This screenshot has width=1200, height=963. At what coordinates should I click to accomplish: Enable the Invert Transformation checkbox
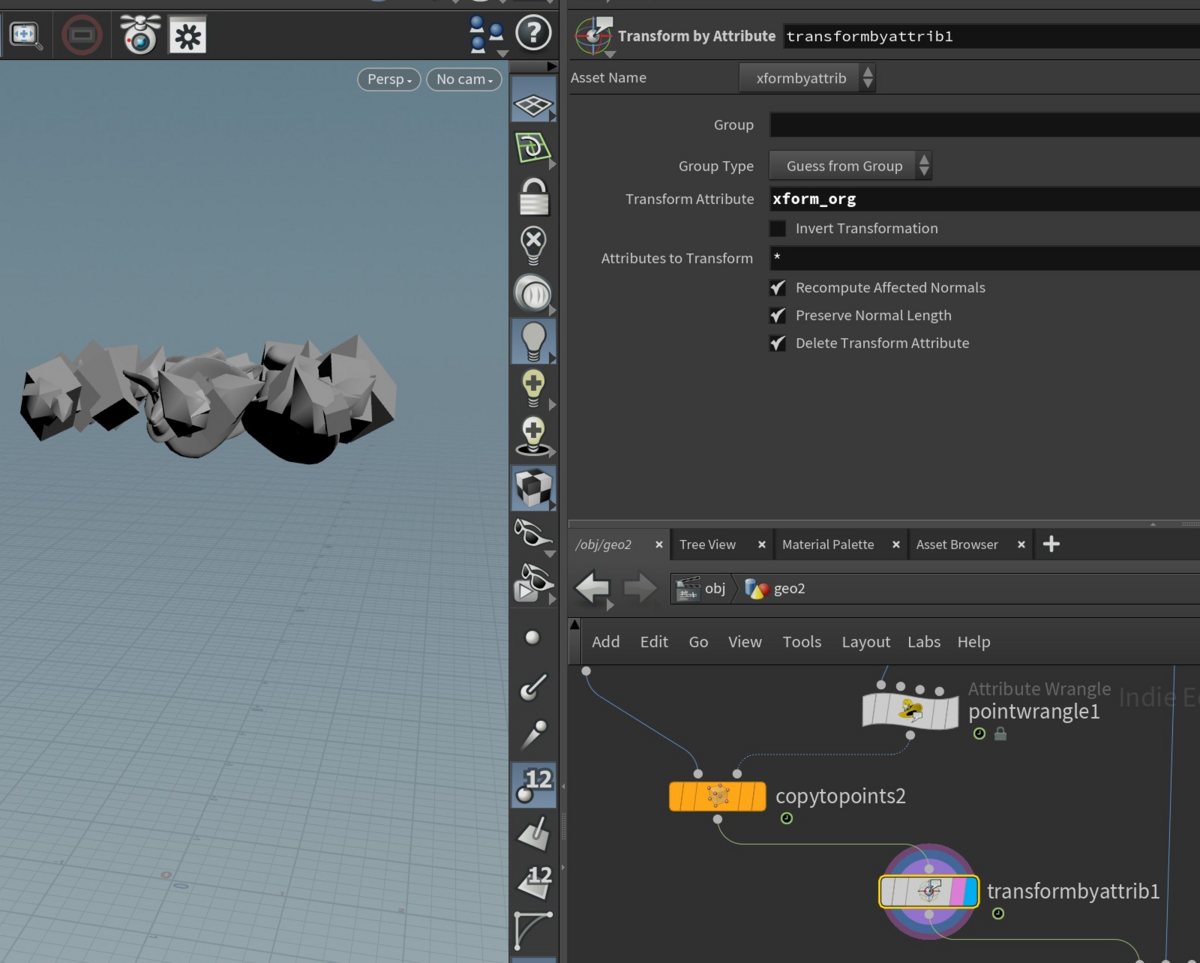pyautogui.click(x=778, y=228)
